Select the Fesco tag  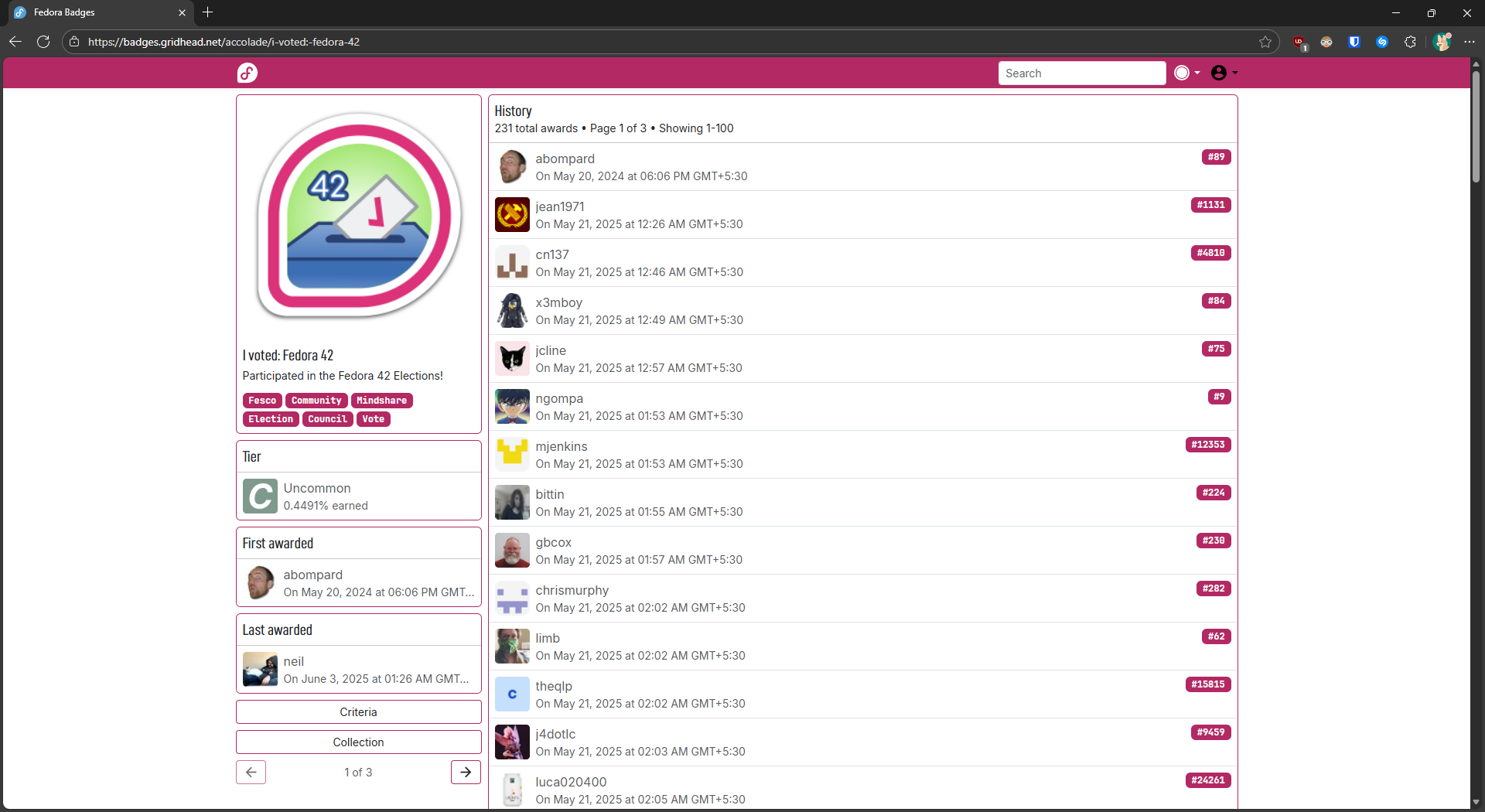(x=262, y=401)
